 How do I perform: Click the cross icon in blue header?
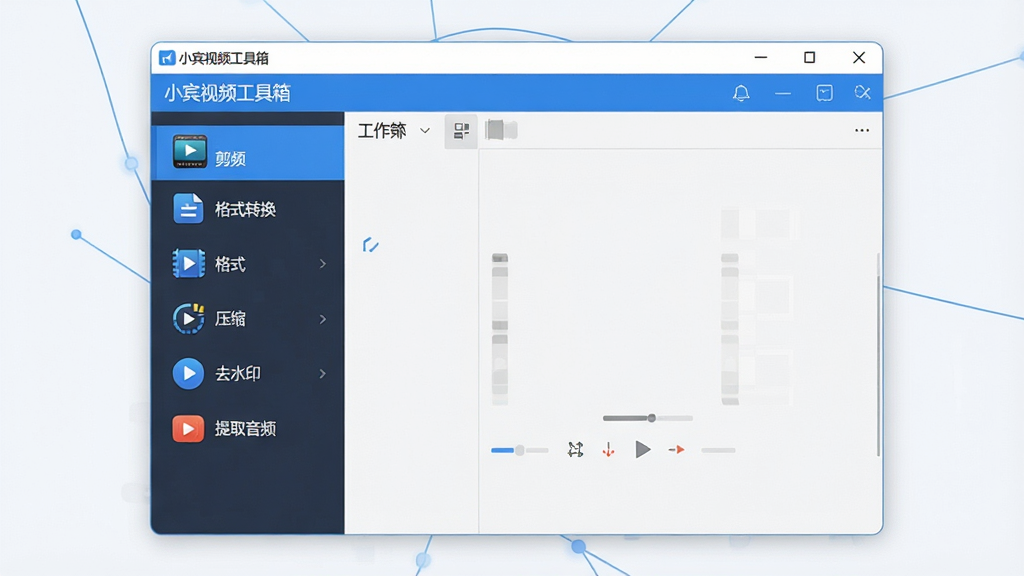[x=863, y=93]
